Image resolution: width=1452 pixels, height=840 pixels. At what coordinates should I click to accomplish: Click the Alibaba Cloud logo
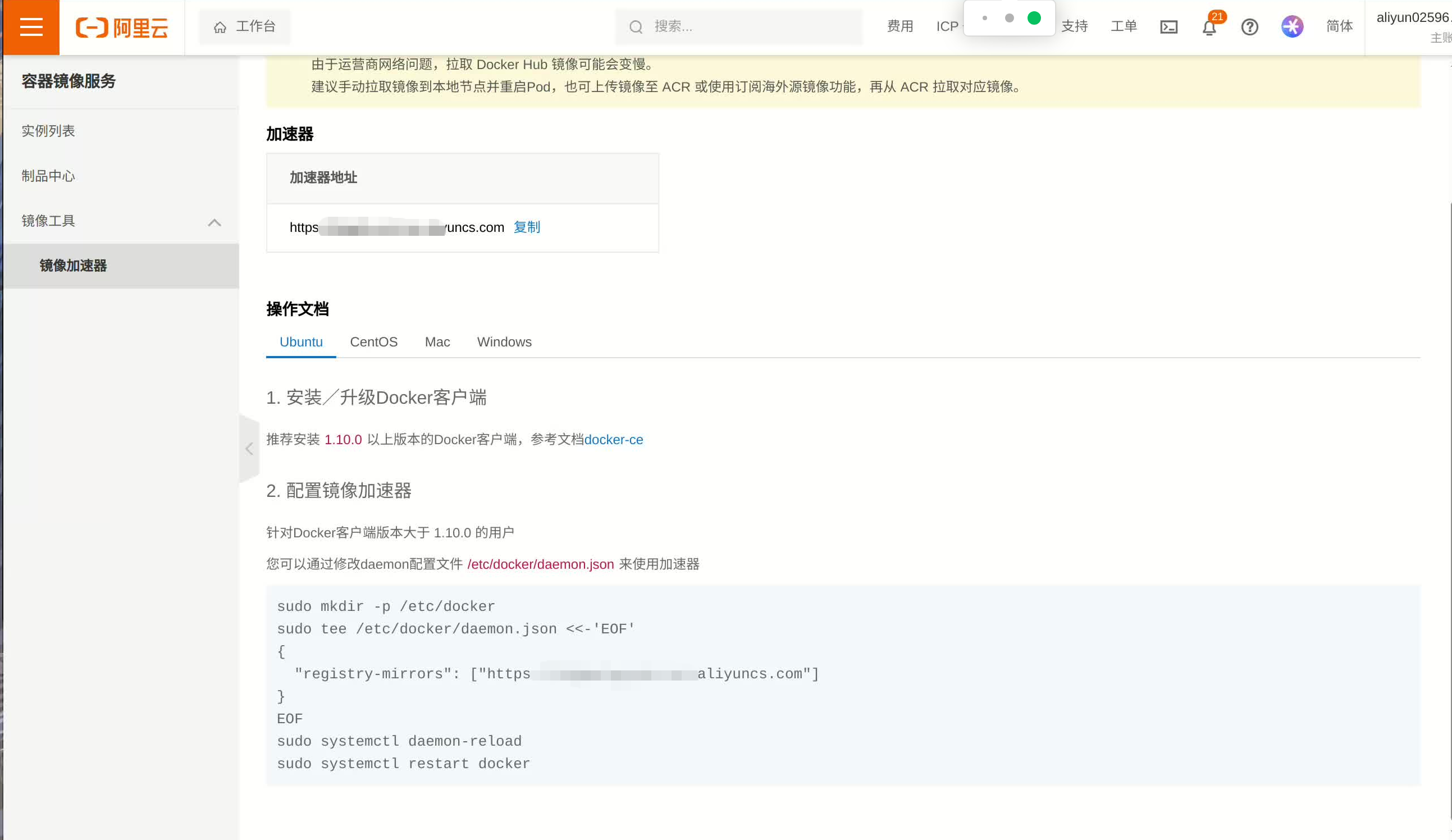pos(122,27)
